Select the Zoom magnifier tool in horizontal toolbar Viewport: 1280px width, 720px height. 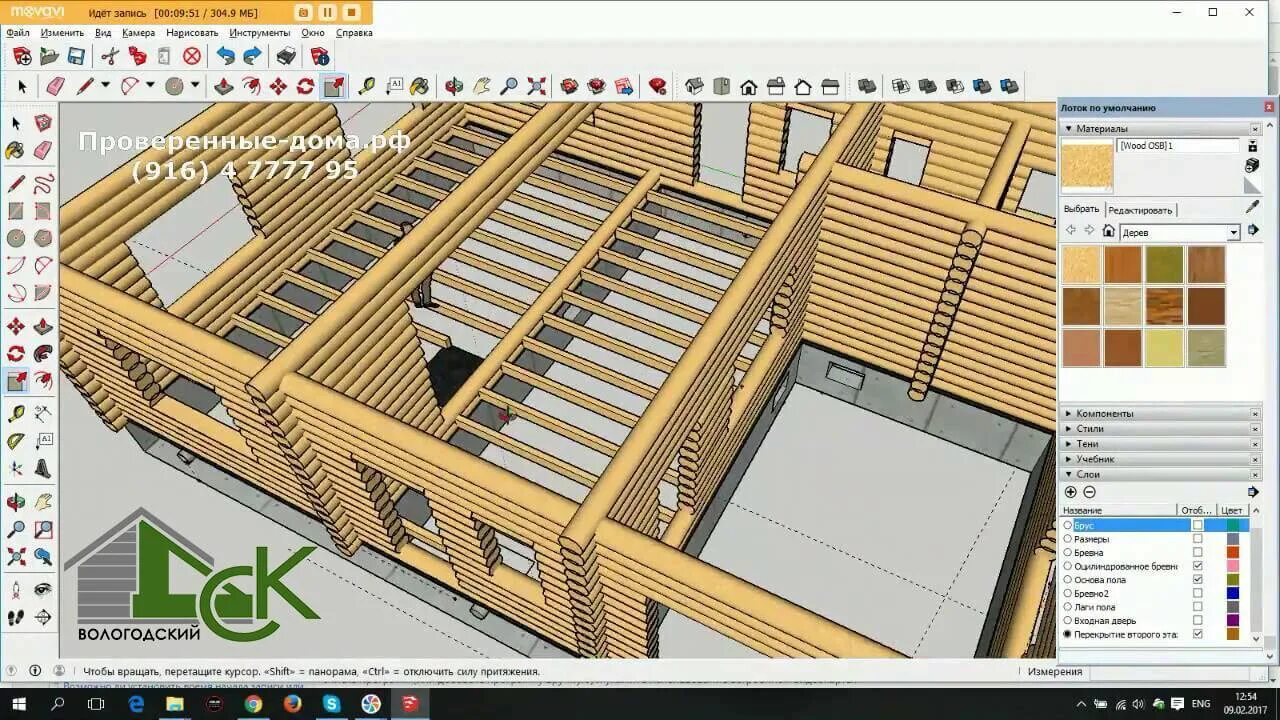509,86
